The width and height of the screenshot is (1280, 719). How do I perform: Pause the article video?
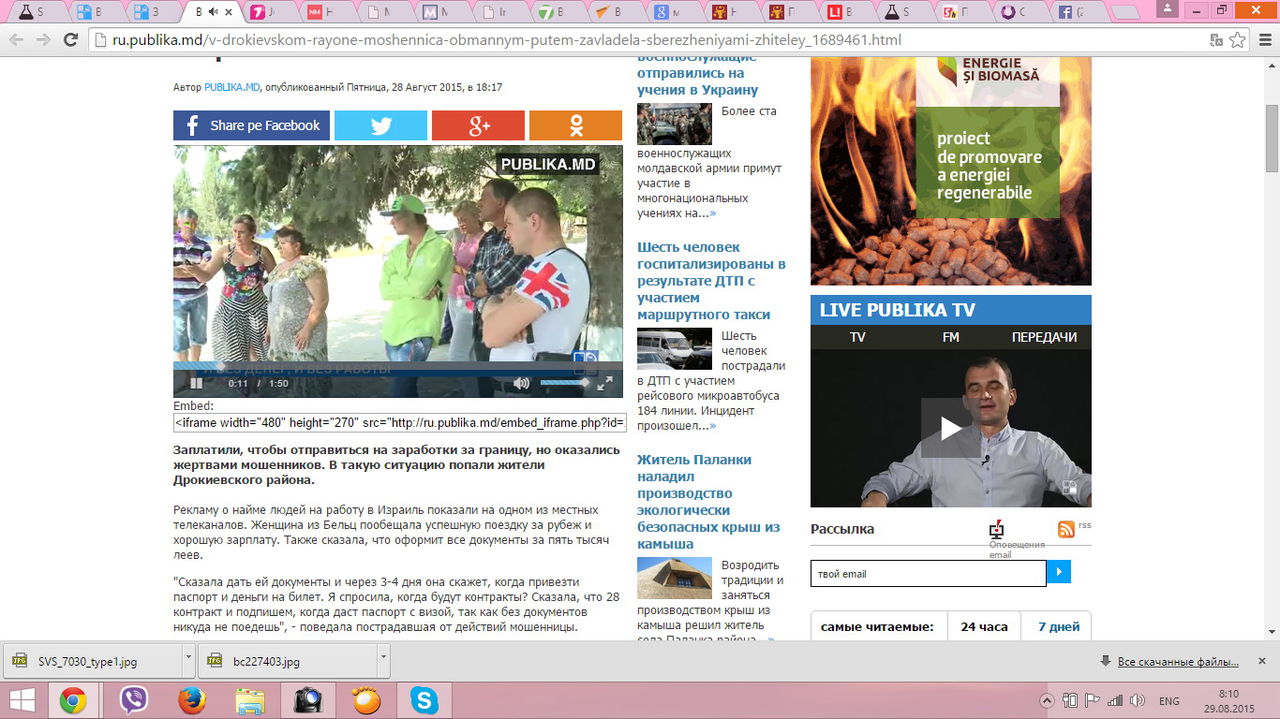[x=197, y=383]
